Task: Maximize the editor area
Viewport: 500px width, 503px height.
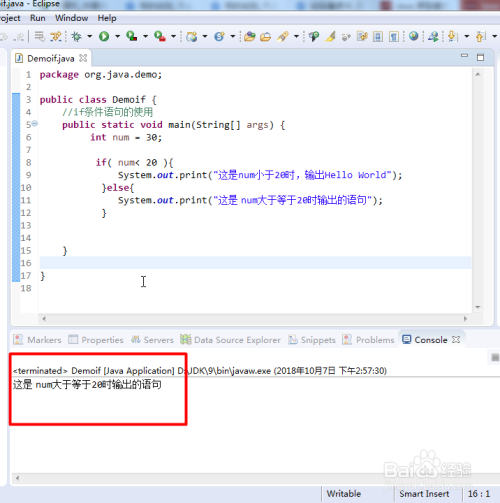Action: point(480,57)
